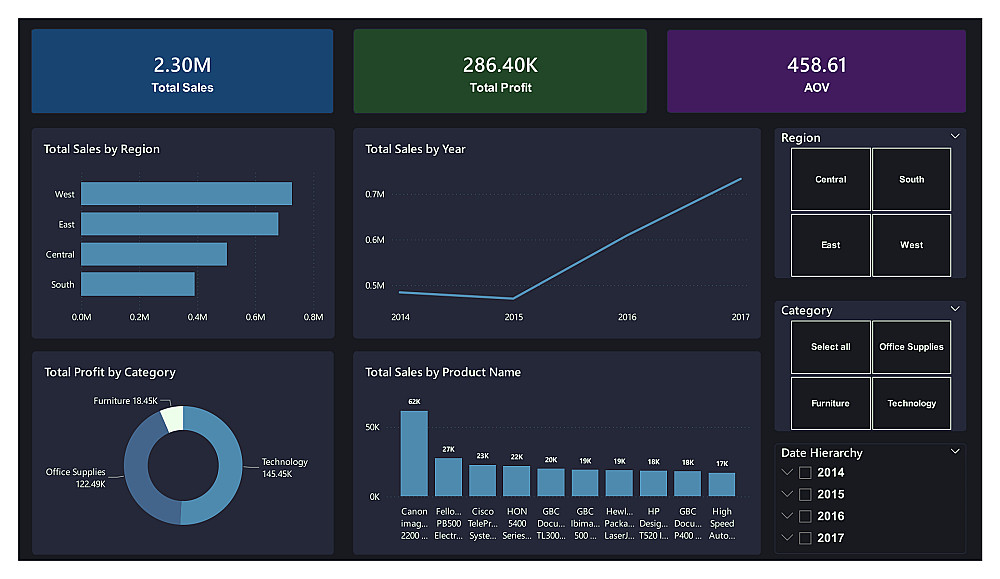
Task: Choose Technology category tile
Action: coord(911,403)
